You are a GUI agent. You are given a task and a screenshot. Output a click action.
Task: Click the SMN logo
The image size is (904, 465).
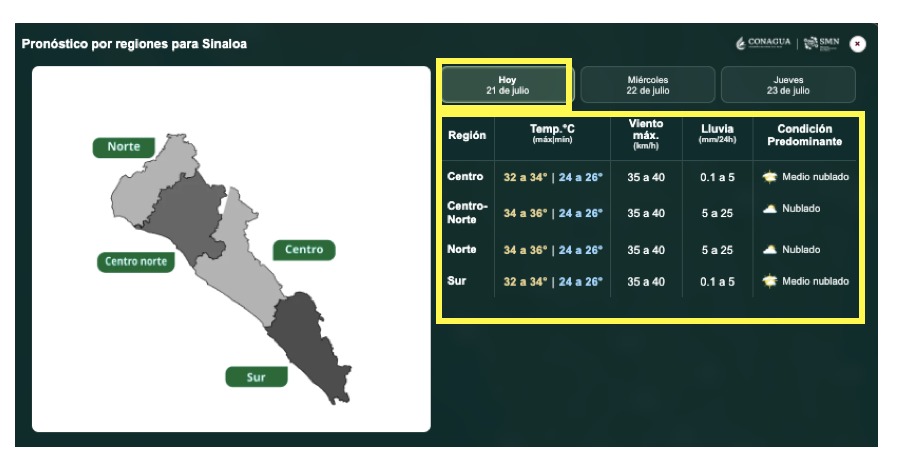[822, 43]
